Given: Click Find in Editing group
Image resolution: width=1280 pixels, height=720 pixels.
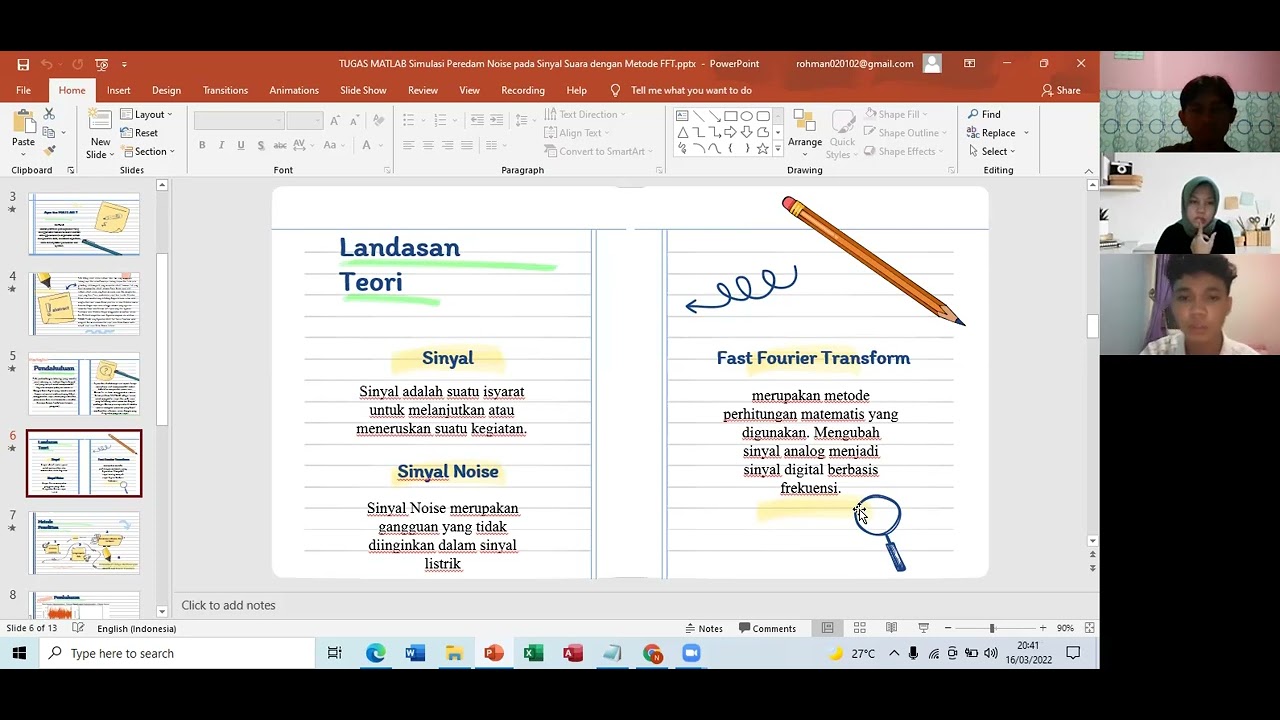Looking at the screenshot, I should pos(984,114).
